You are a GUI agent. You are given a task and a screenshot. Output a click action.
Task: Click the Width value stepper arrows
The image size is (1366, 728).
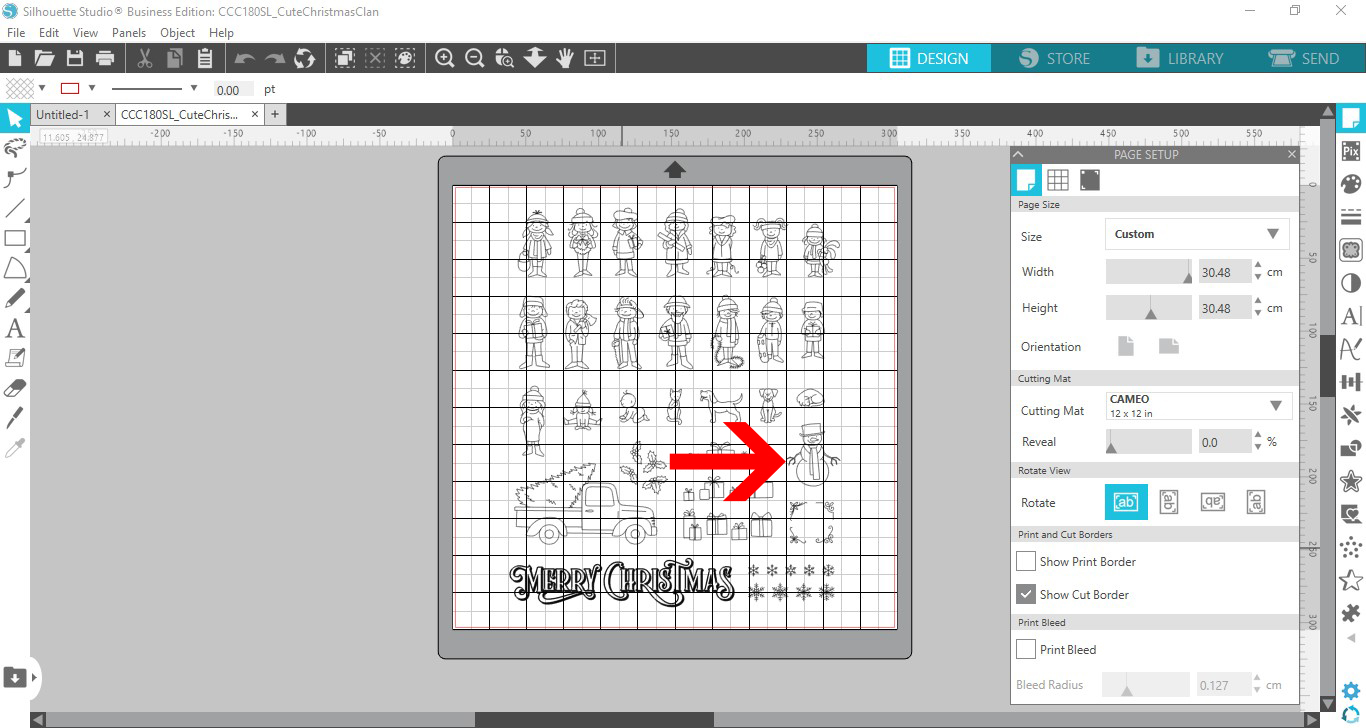pos(1257,271)
